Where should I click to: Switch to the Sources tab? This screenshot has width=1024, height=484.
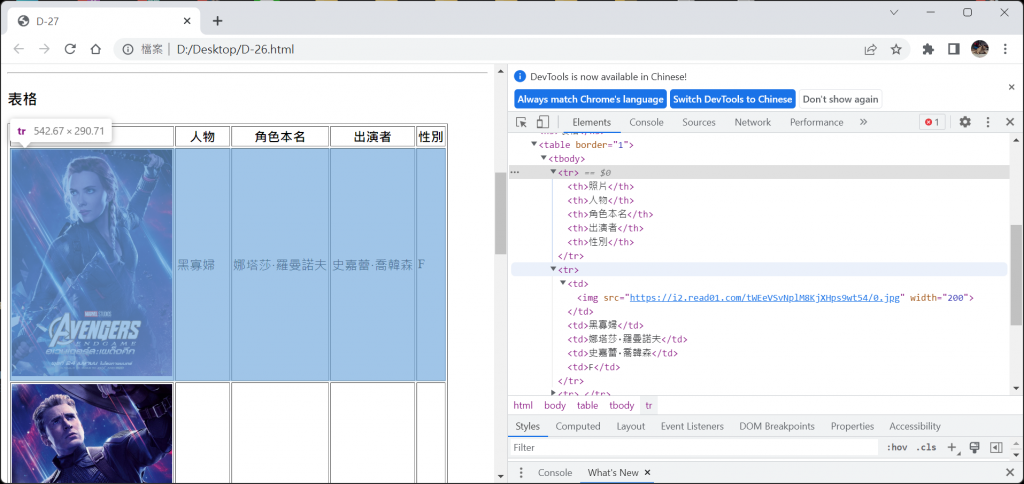tap(699, 122)
